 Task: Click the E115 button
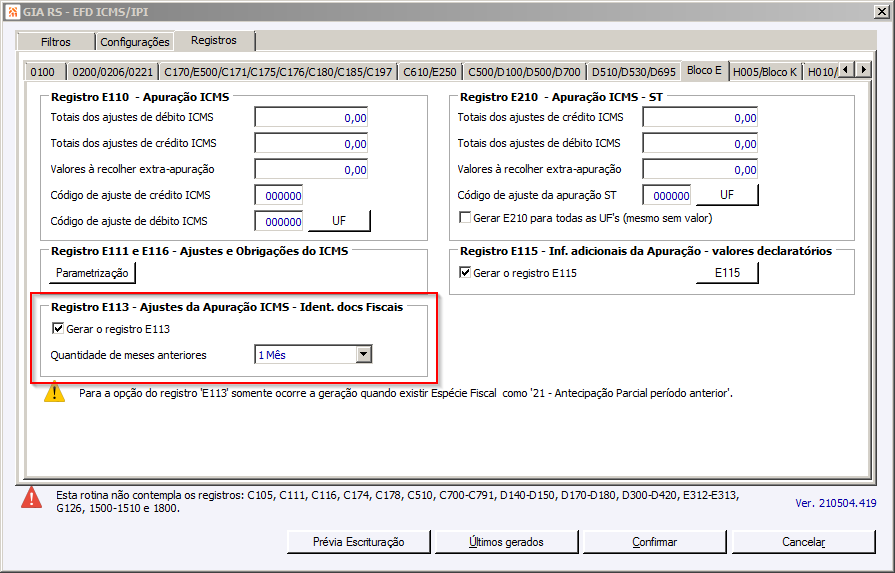pos(727,273)
